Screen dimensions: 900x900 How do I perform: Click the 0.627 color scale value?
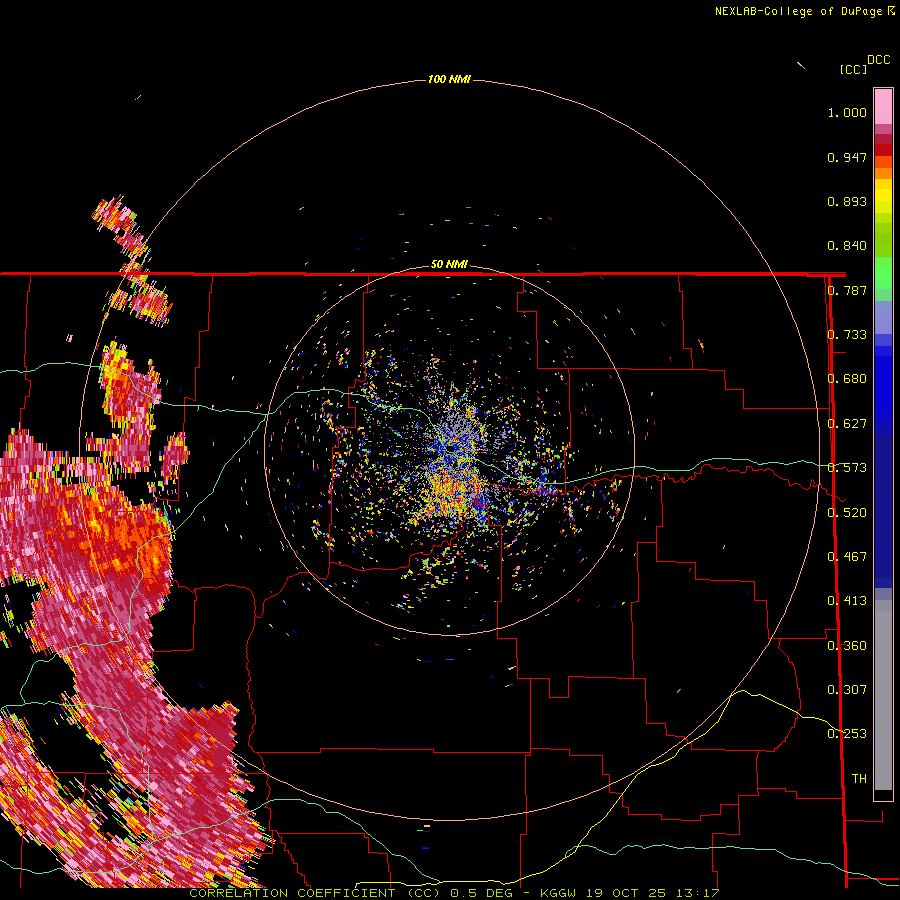point(847,424)
